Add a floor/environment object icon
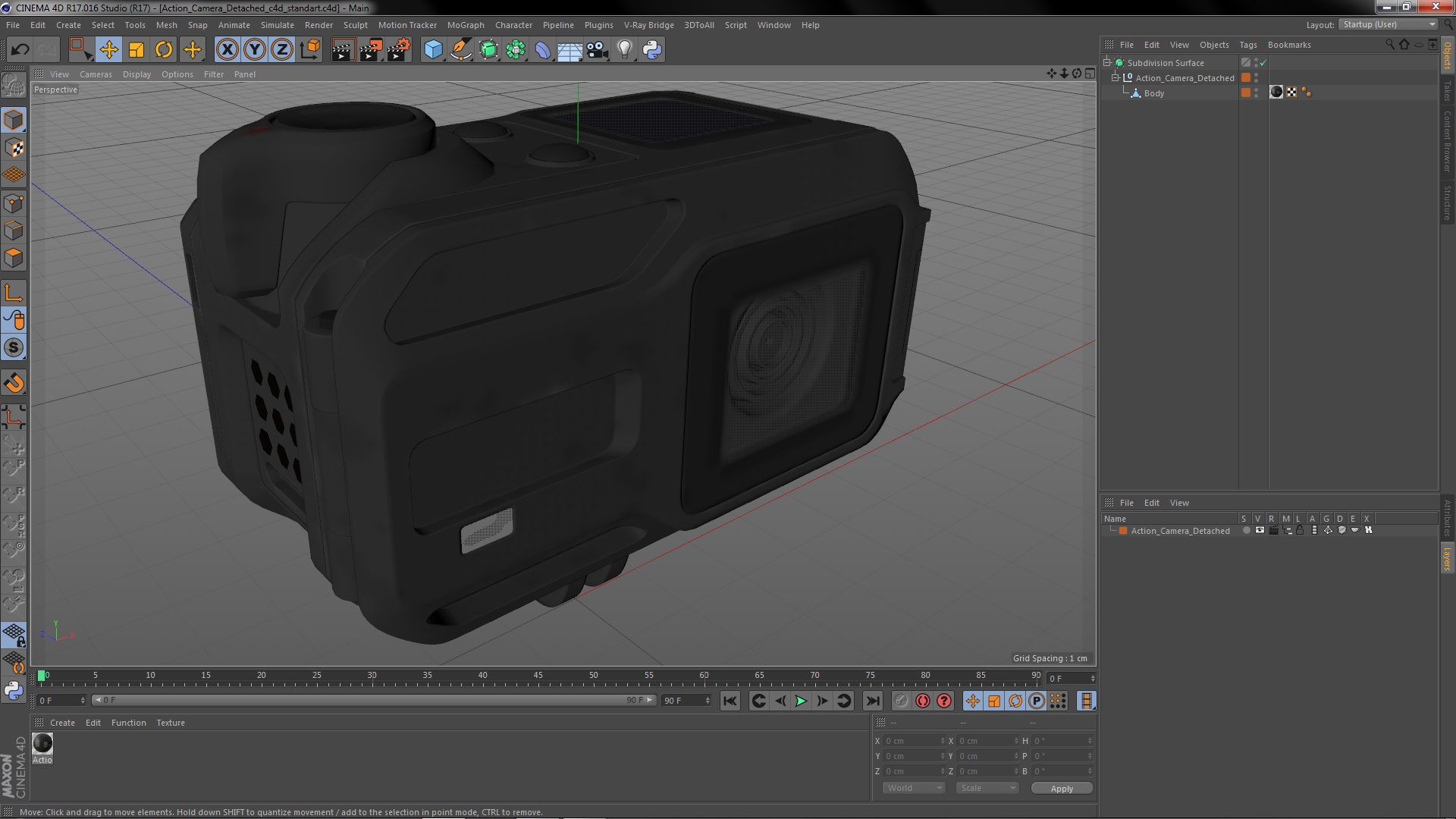This screenshot has width=1456, height=819. coord(570,50)
